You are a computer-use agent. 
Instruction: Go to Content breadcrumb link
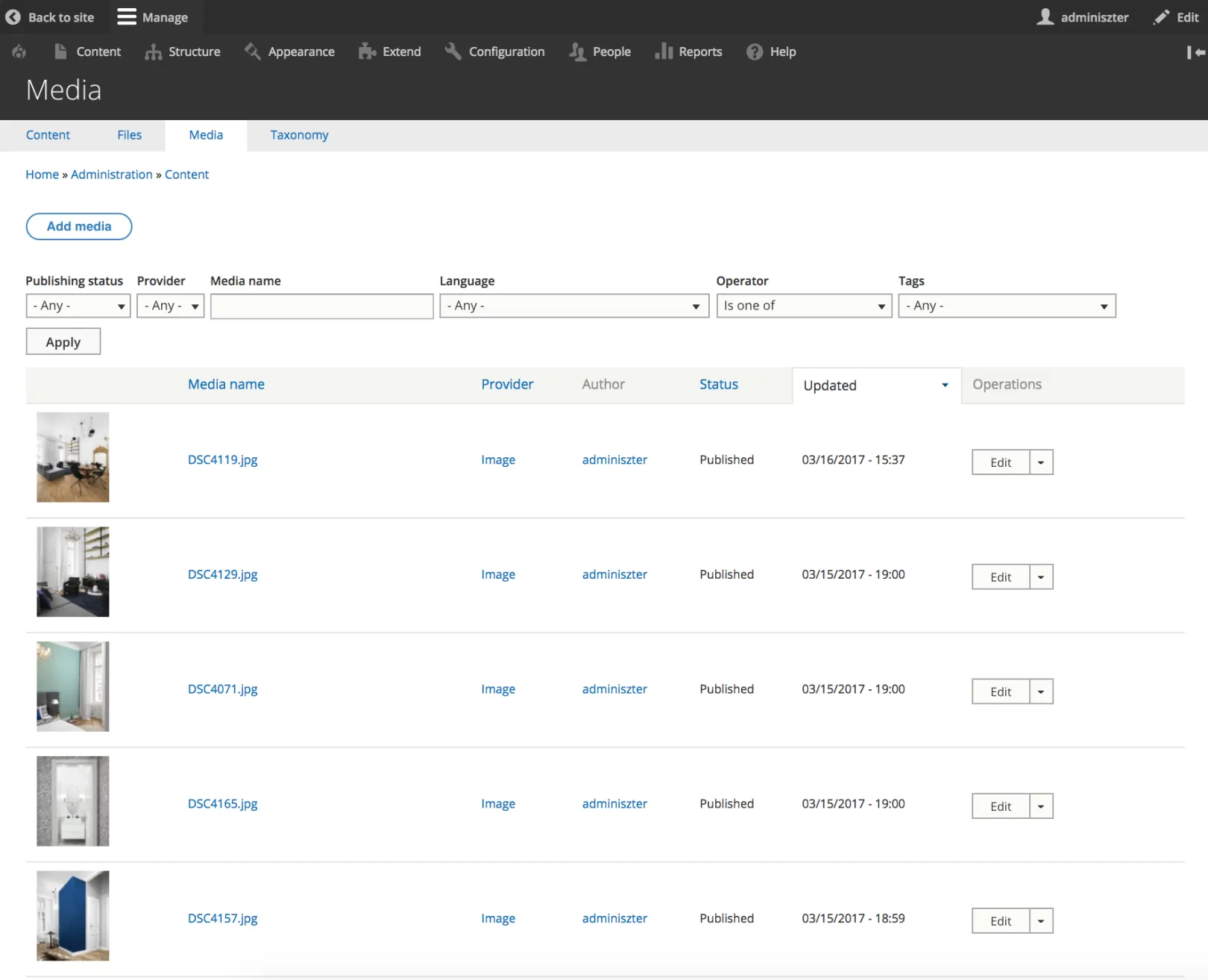187,175
